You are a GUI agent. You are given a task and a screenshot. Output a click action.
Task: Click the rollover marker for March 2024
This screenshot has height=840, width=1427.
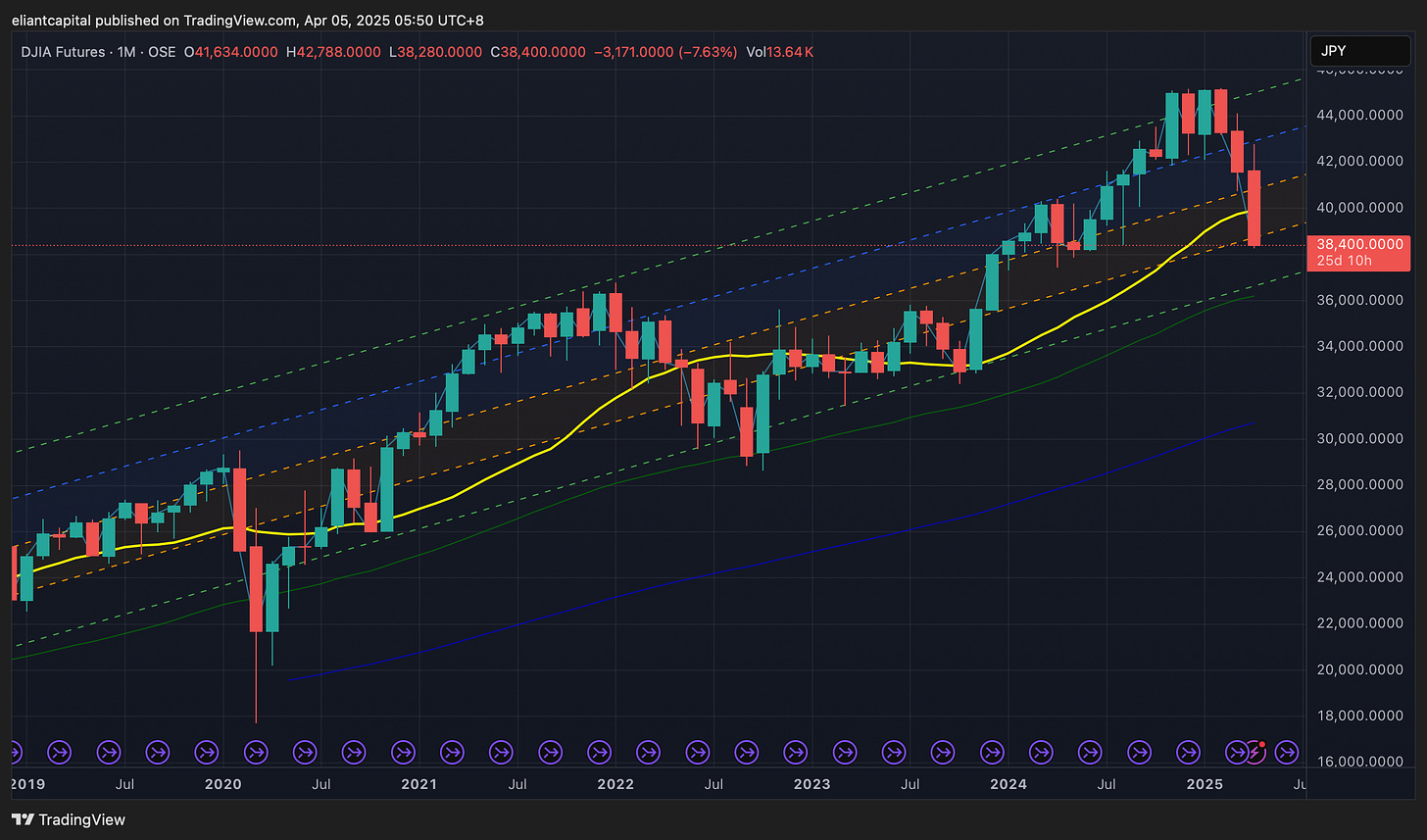click(1040, 753)
